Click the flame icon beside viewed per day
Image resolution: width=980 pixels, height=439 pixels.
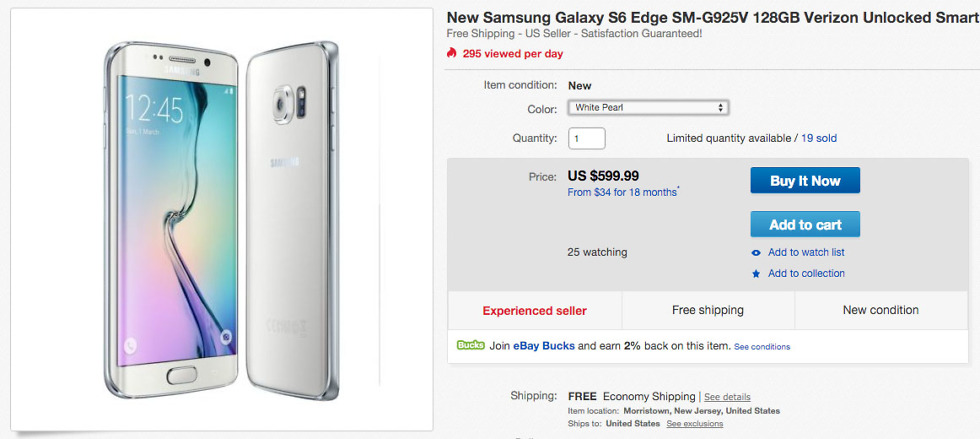coord(452,53)
